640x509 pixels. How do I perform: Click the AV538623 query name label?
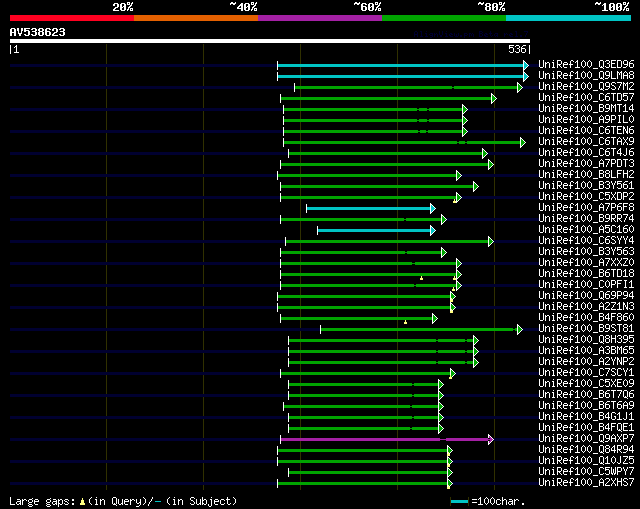click(x=38, y=32)
